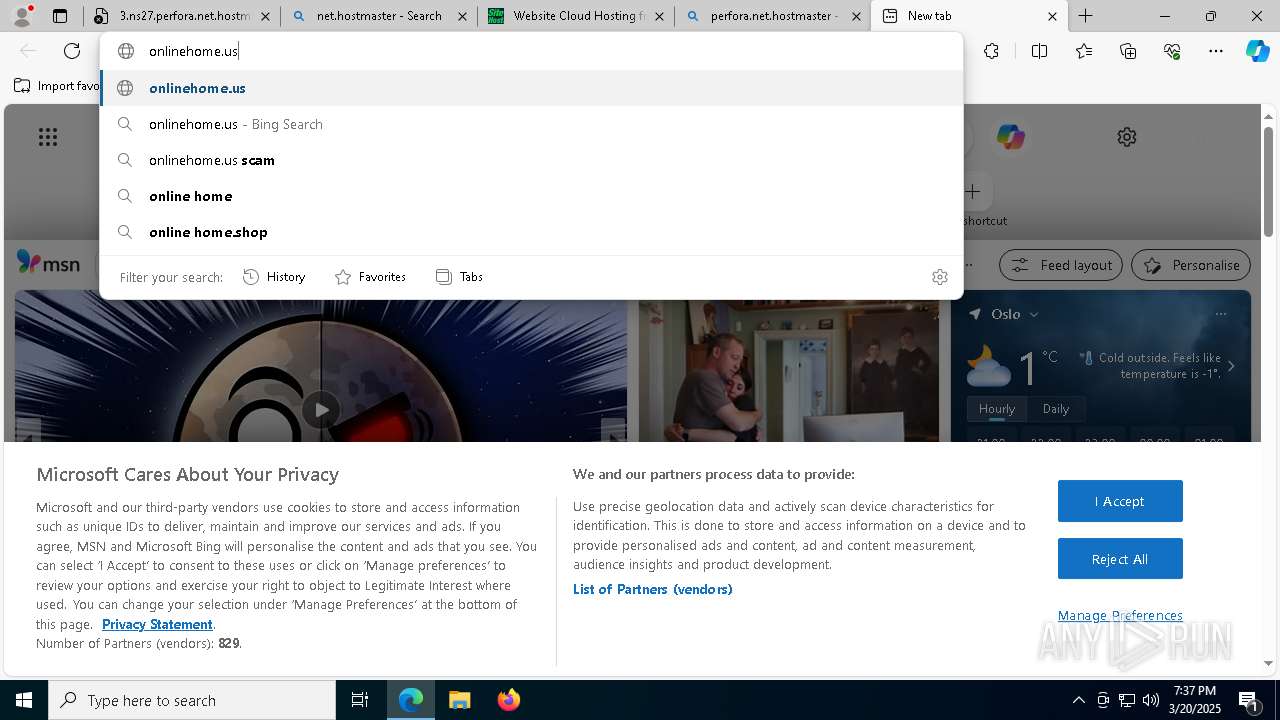Screen dimensions: 1280x720
Task: Open Privacy Statement link
Action: tap(157, 624)
